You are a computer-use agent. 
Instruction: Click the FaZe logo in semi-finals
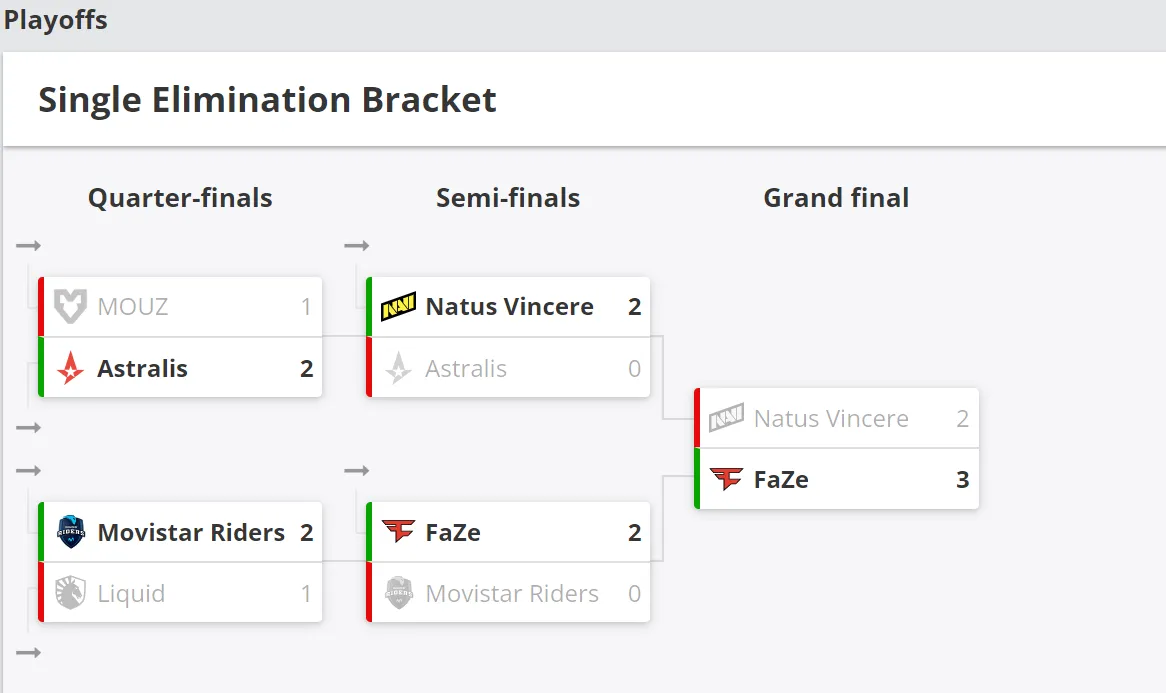(x=399, y=531)
